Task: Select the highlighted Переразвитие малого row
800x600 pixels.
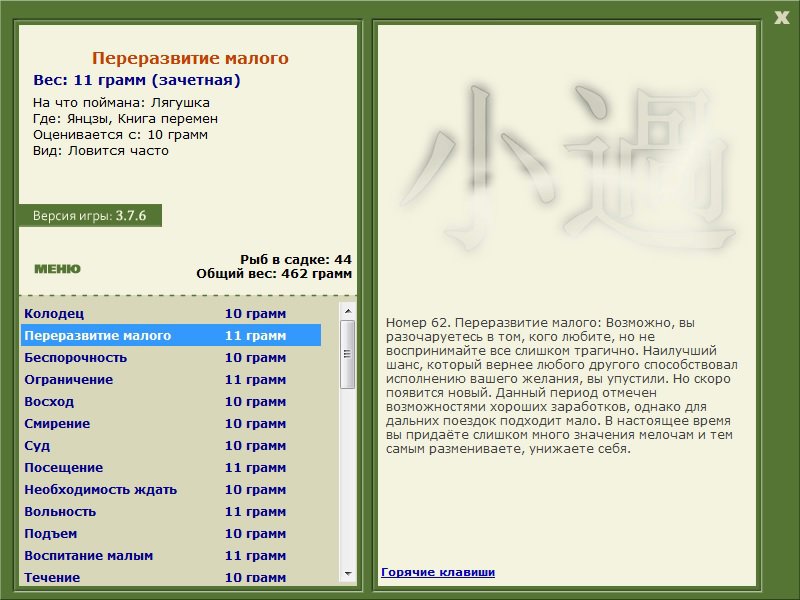Action: (171, 335)
